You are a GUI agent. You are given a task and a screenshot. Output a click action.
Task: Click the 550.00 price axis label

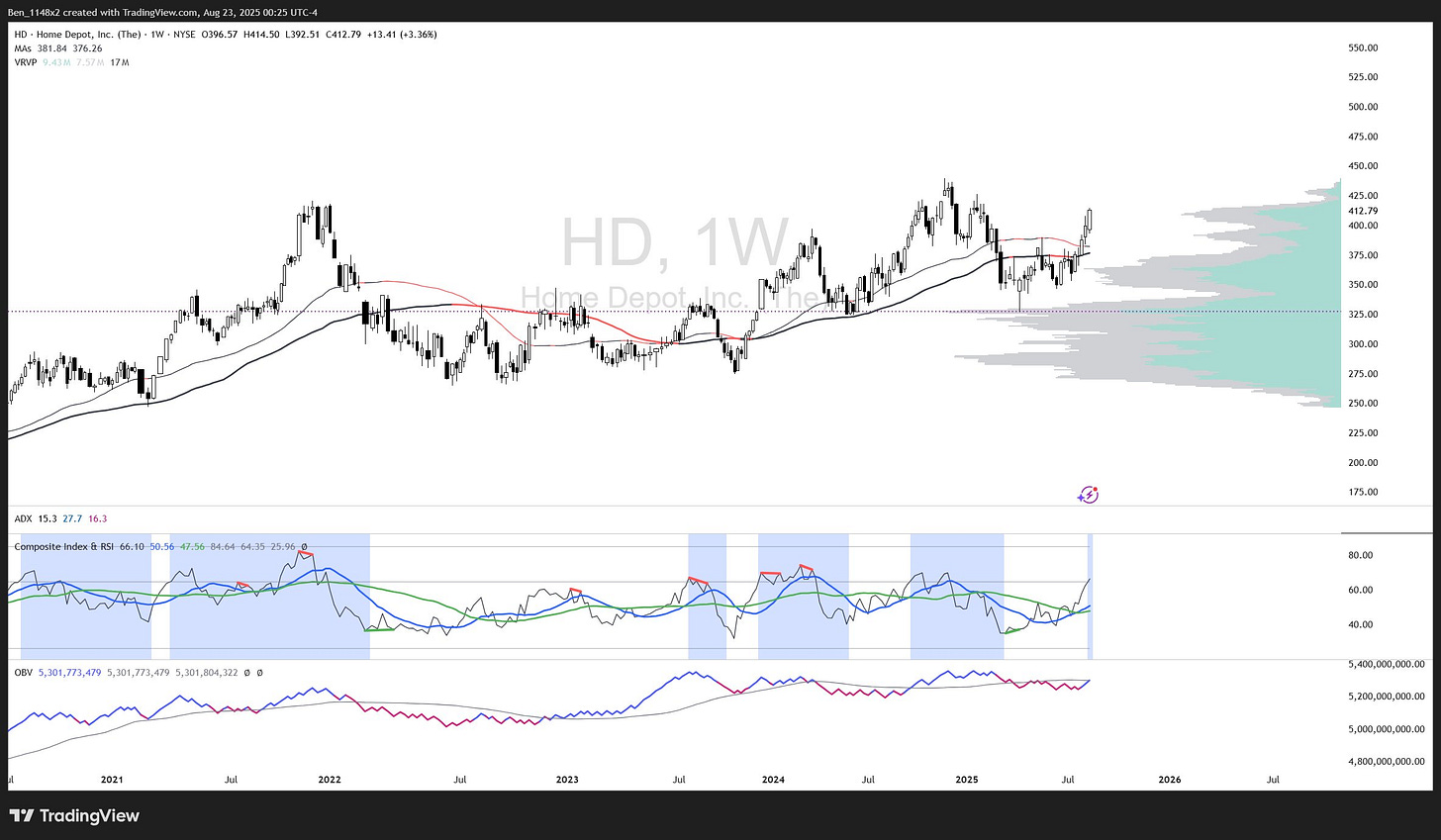pos(1363,47)
